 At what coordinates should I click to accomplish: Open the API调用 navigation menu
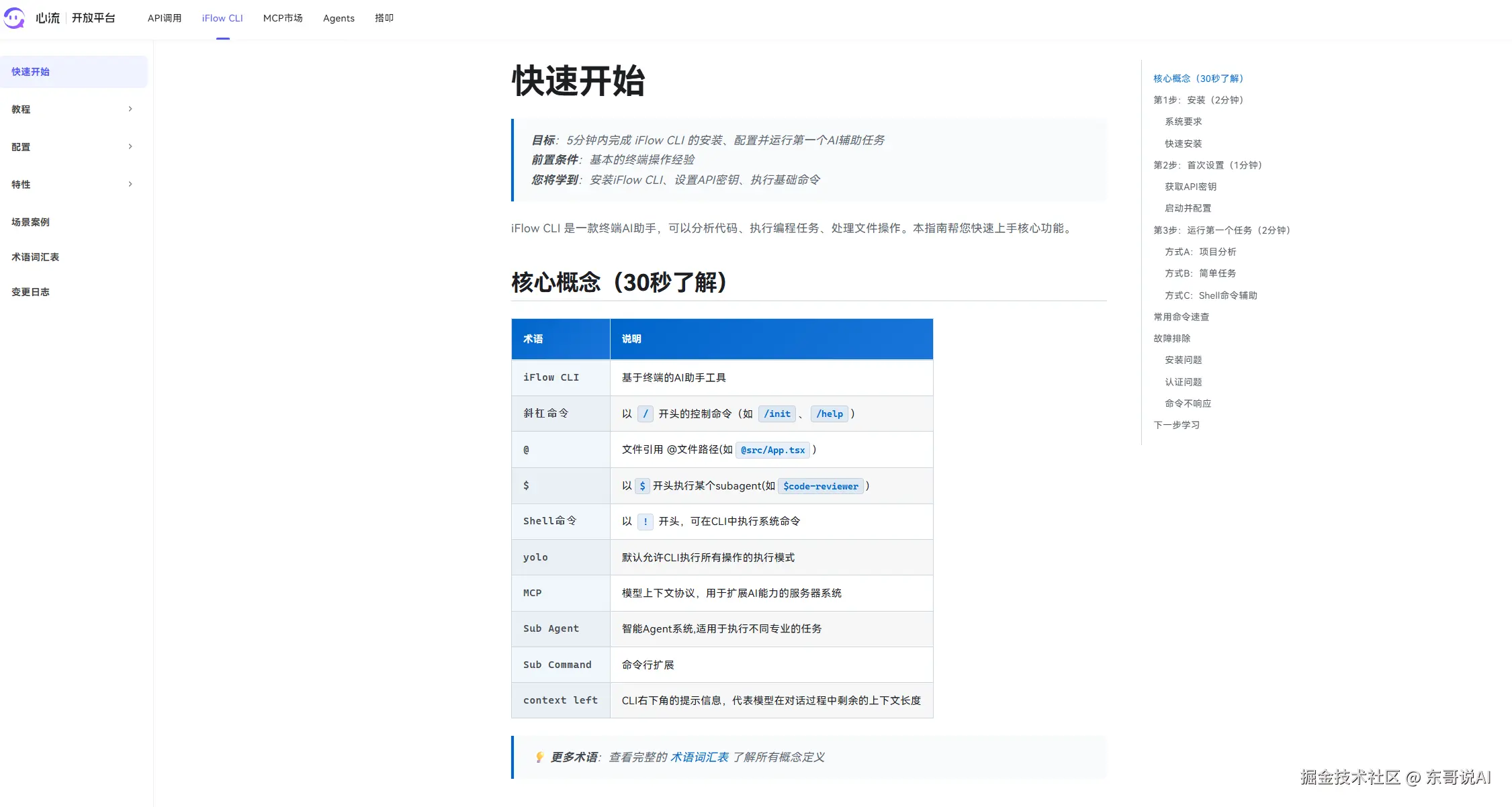point(163,18)
